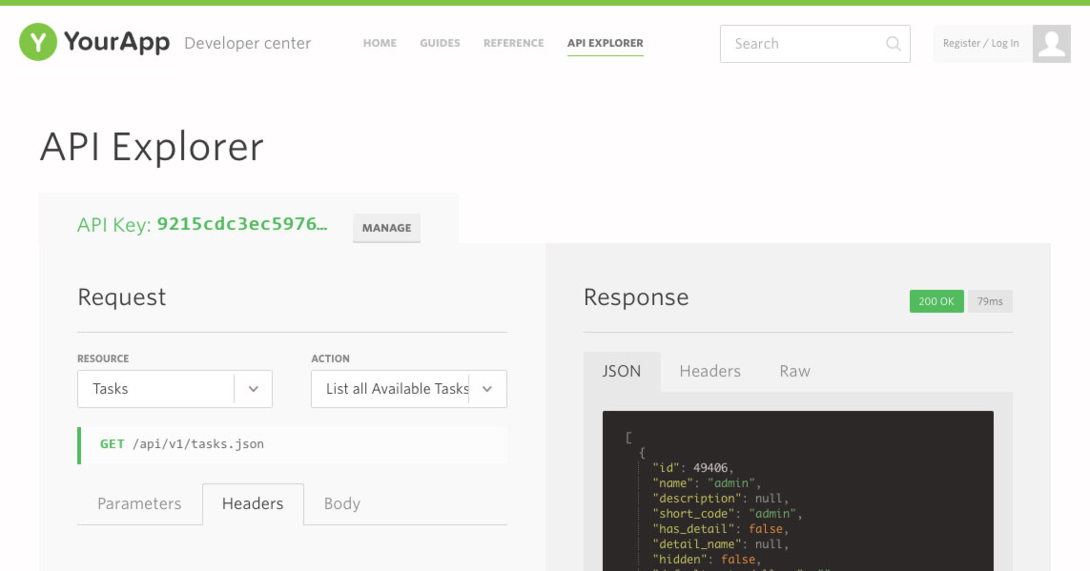Select the JSON response tab
Viewport: 1090px width, 571px height.
(621, 371)
